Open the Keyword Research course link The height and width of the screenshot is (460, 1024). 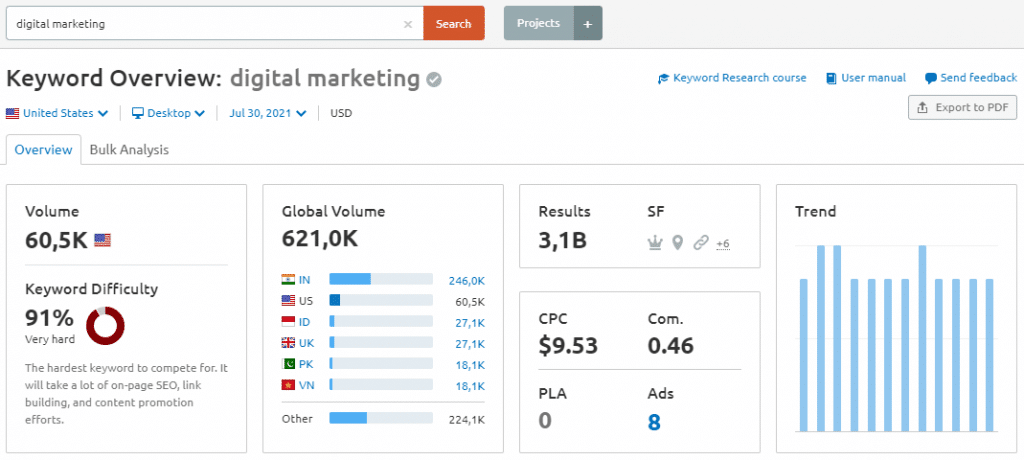(x=740, y=78)
